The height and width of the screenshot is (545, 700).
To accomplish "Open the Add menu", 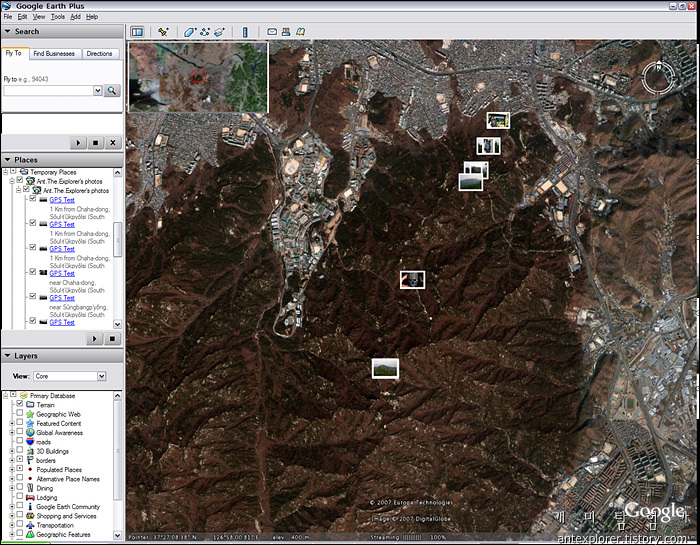I will (75, 17).
